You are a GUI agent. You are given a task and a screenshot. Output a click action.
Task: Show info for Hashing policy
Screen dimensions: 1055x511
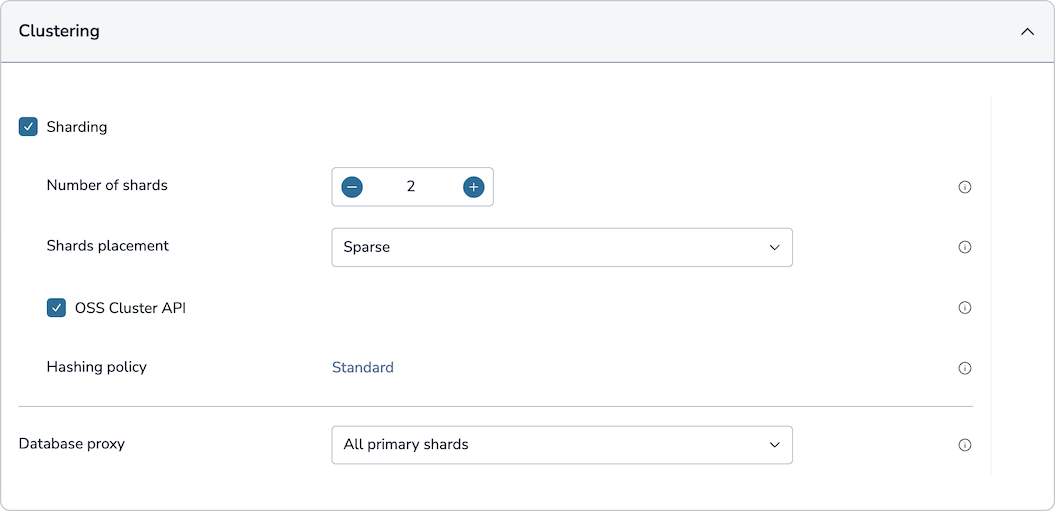[x=965, y=368]
